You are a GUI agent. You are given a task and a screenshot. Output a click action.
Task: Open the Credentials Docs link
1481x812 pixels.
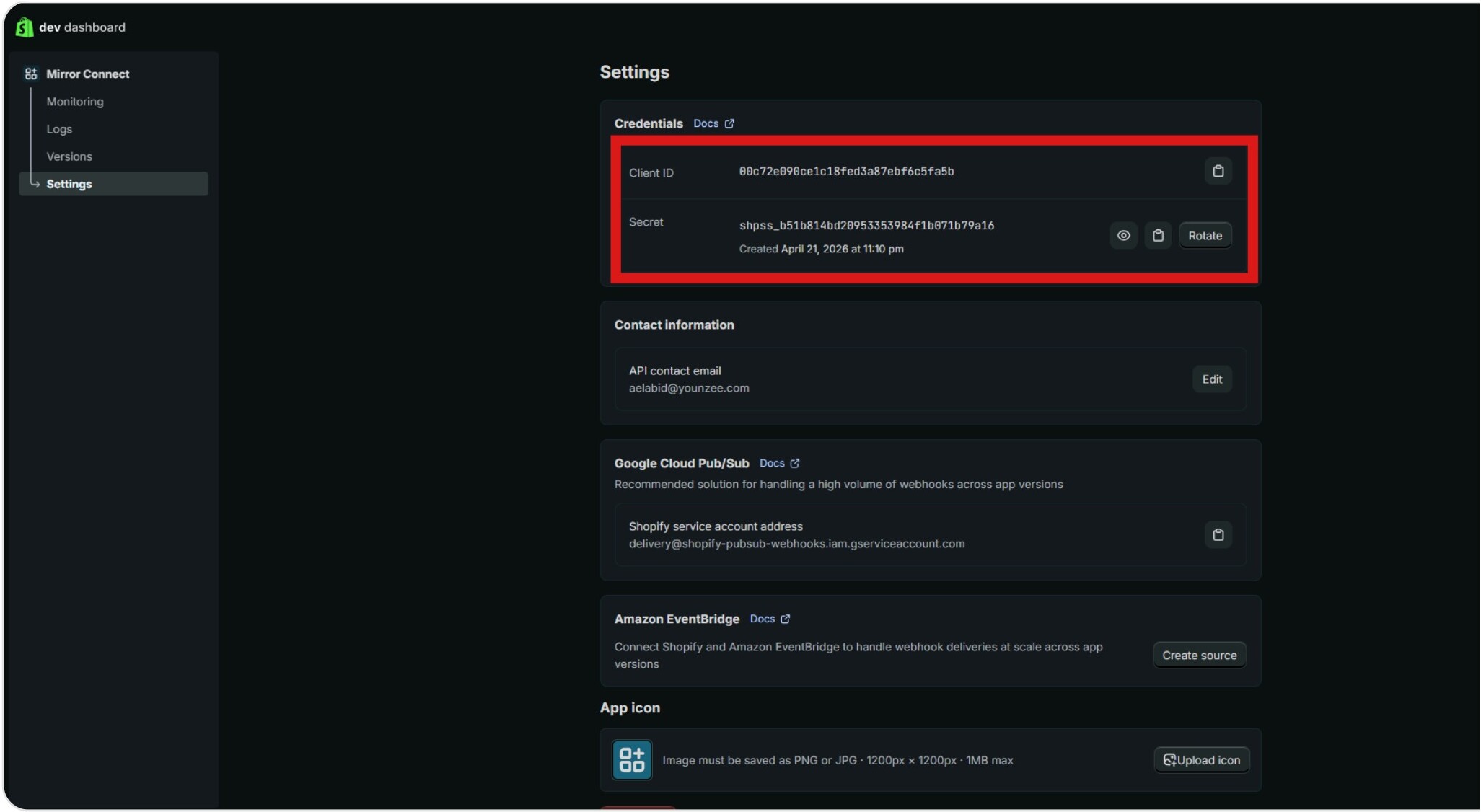tap(713, 123)
